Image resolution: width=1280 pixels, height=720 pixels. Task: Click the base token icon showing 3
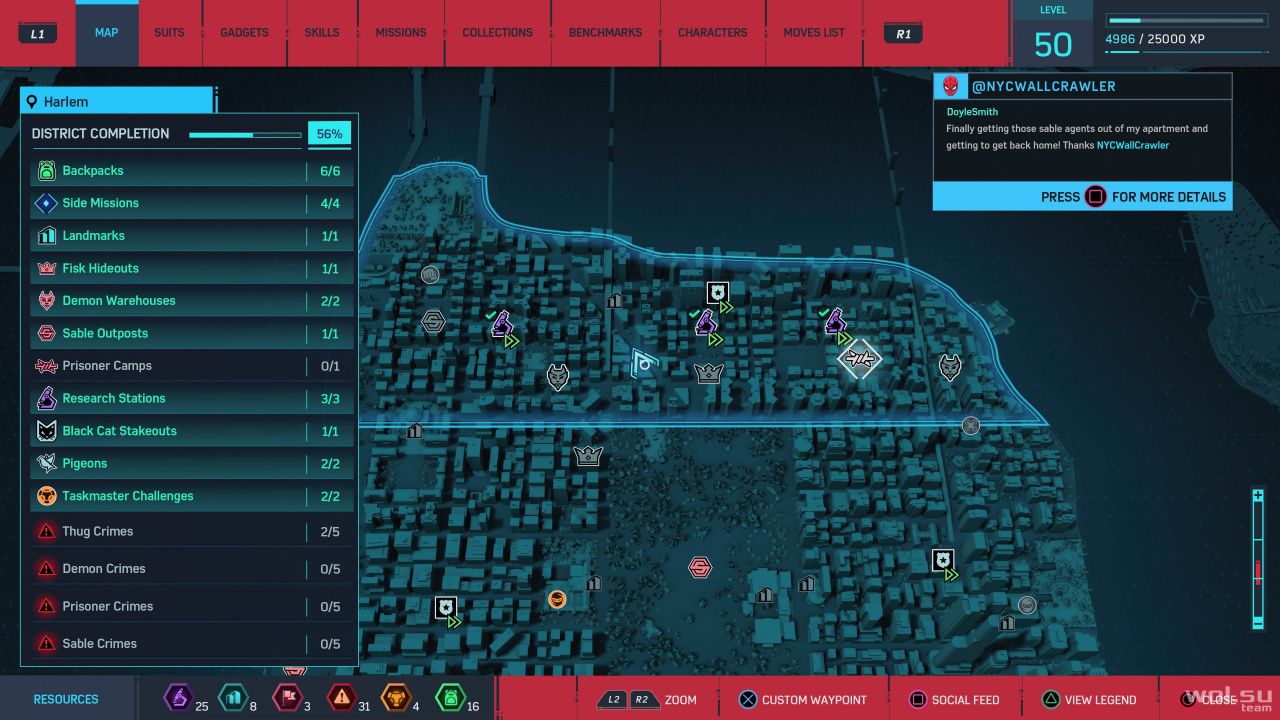click(x=286, y=697)
